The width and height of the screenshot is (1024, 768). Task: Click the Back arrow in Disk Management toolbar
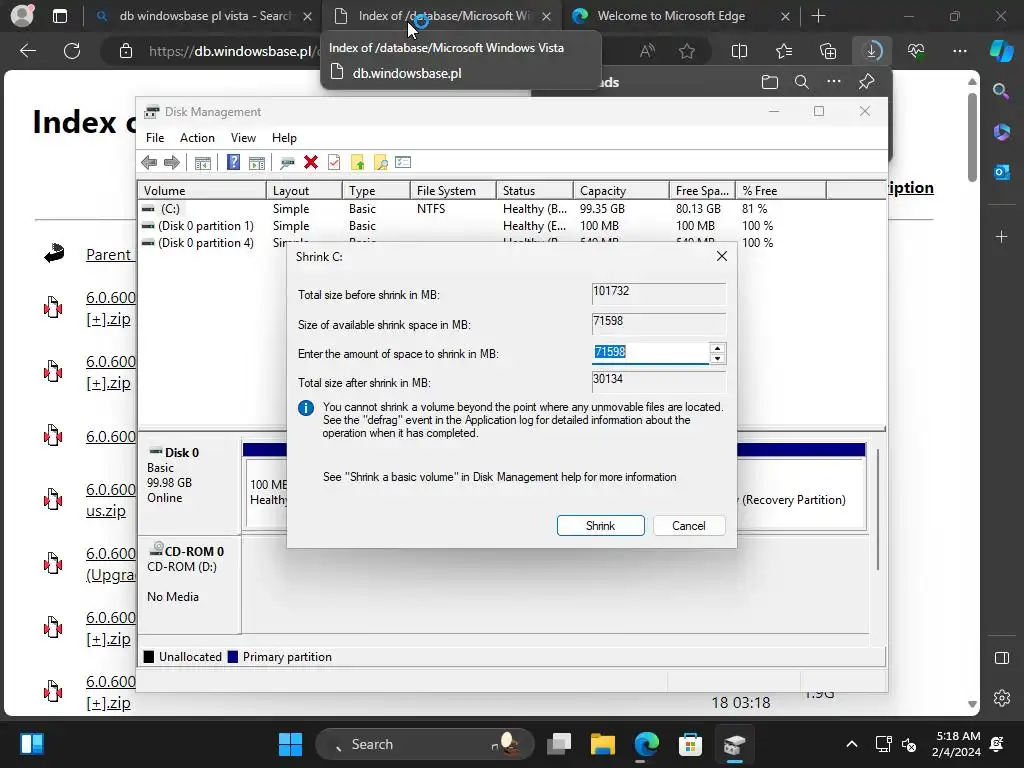point(149,163)
